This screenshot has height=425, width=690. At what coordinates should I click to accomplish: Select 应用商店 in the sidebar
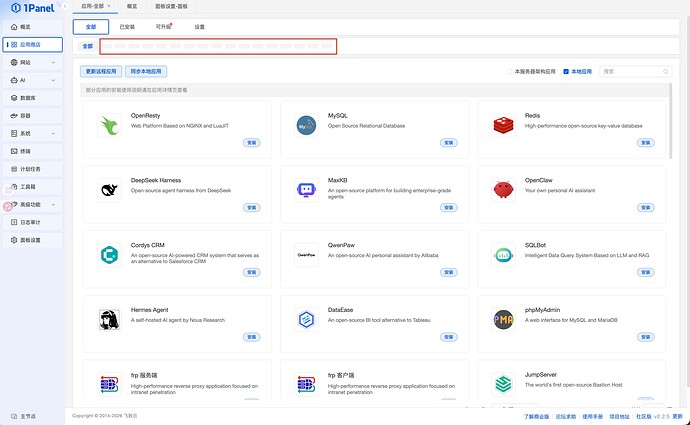tap(32, 44)
